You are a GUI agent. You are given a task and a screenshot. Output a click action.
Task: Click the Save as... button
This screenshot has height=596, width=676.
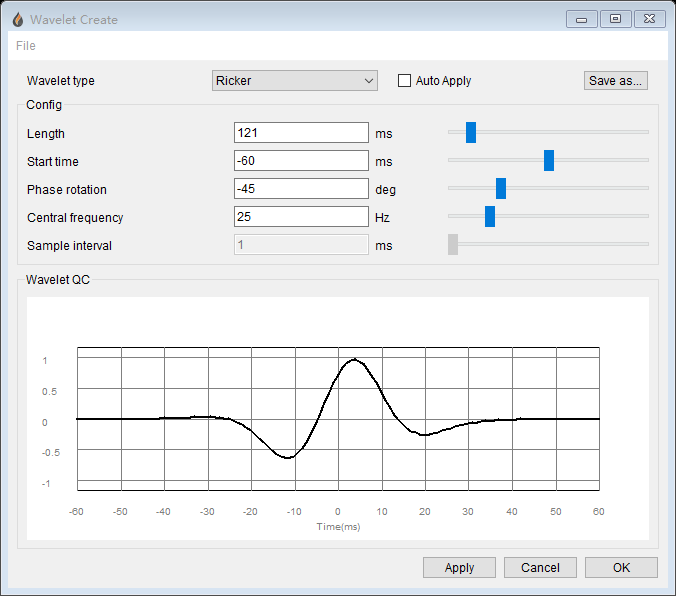click(x=616, y=81)
